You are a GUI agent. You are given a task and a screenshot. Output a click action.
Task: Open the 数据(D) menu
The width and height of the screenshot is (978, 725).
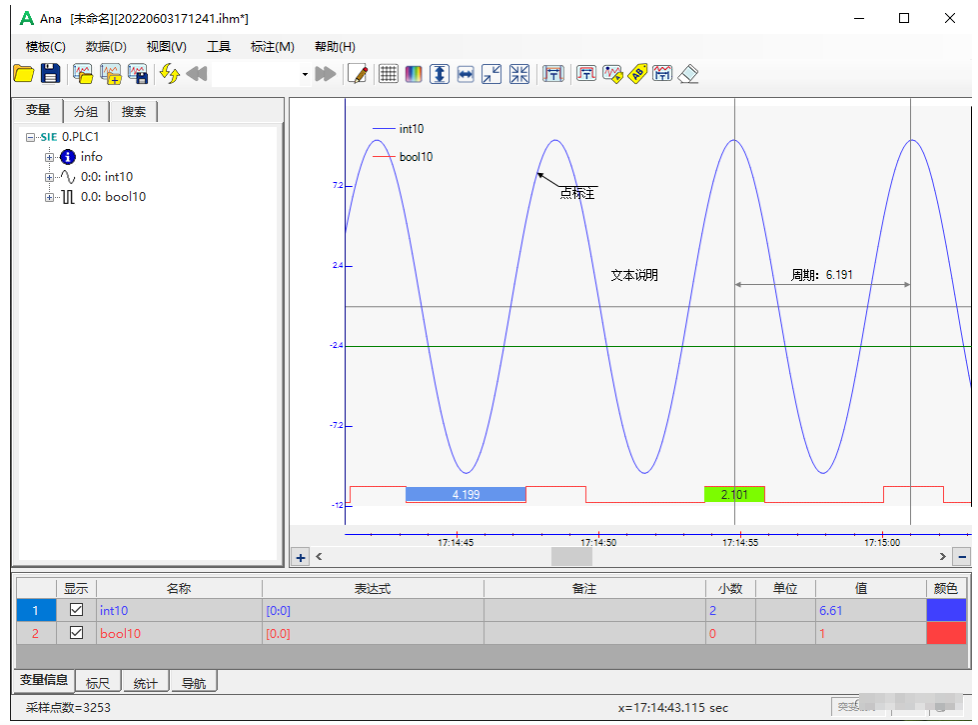[106, 46]
